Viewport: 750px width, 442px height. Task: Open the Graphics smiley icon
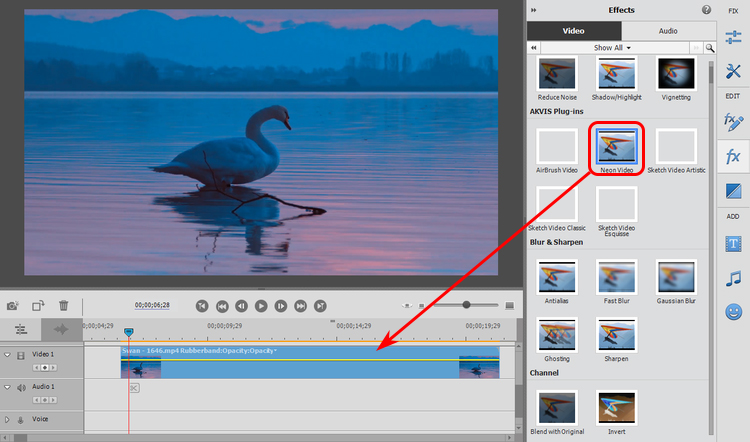click(733, 312)
